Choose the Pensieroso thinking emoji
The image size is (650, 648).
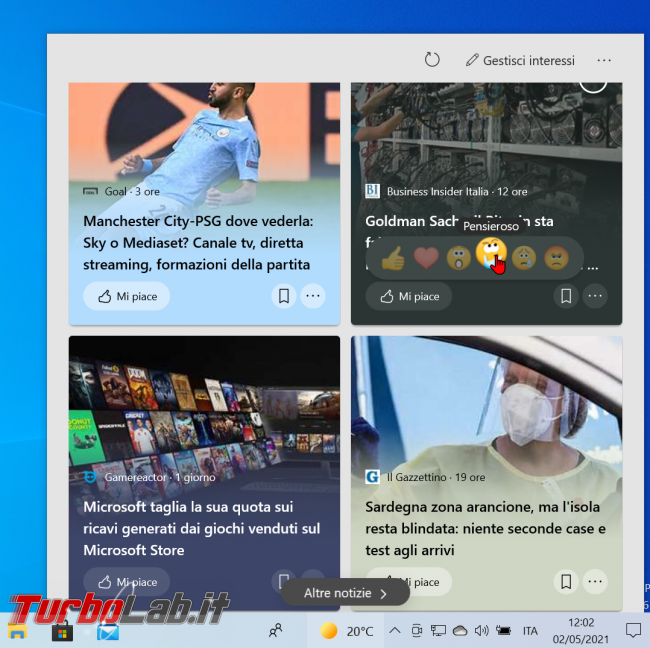point(491,252)
